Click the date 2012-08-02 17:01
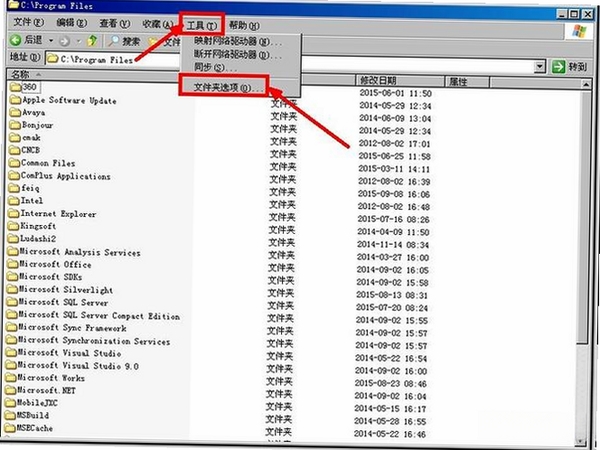The image size is (600, 450). pos(395,144)
